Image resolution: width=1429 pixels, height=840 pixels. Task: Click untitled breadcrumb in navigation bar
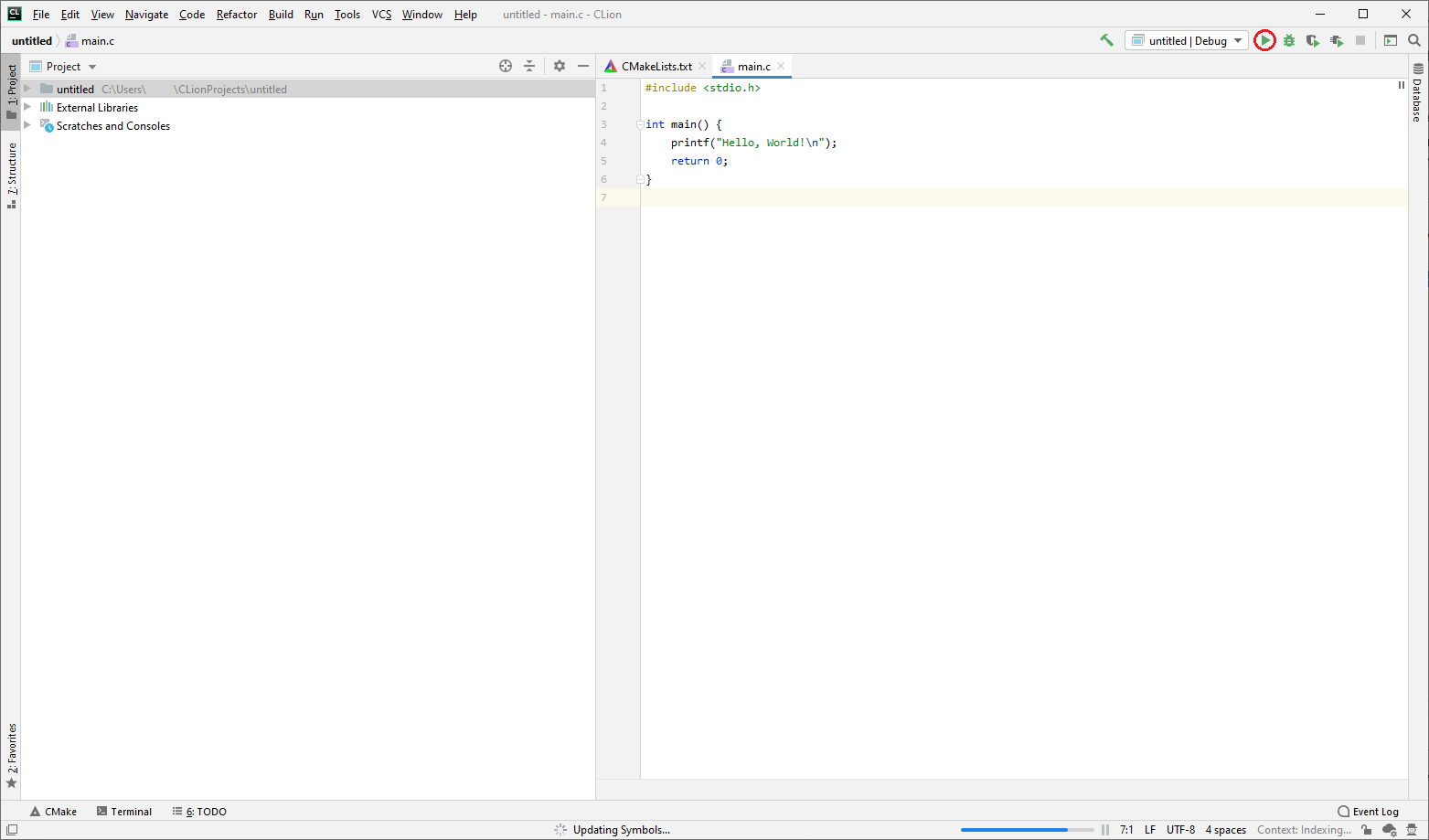coord(32,40)
